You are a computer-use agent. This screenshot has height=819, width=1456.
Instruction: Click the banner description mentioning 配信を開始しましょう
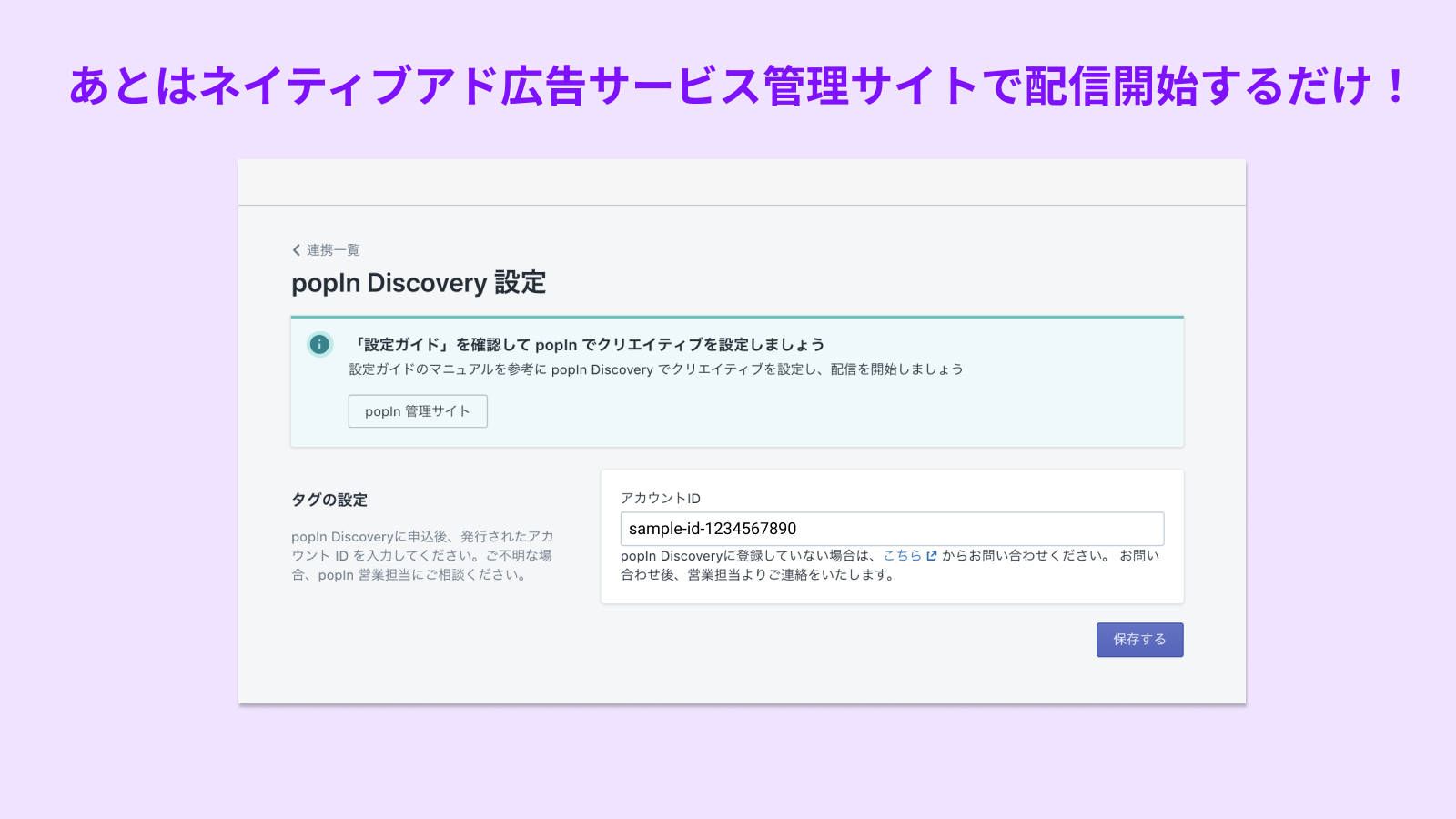point(656,369)
